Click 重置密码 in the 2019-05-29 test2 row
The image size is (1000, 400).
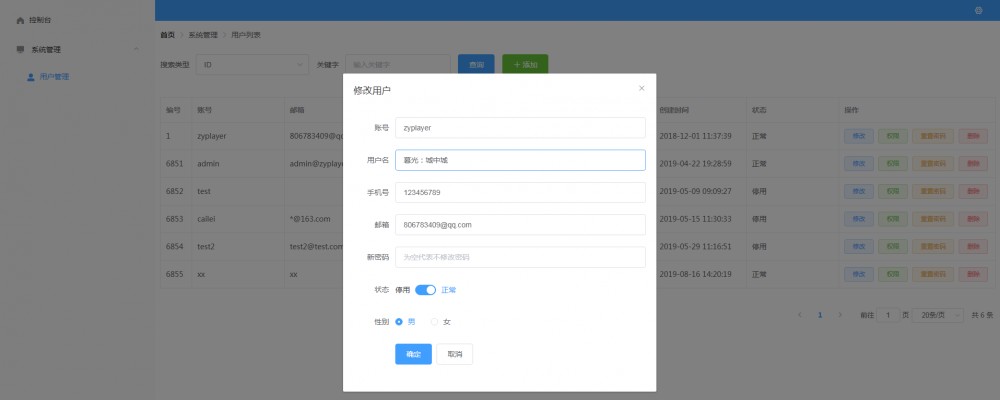933,246
